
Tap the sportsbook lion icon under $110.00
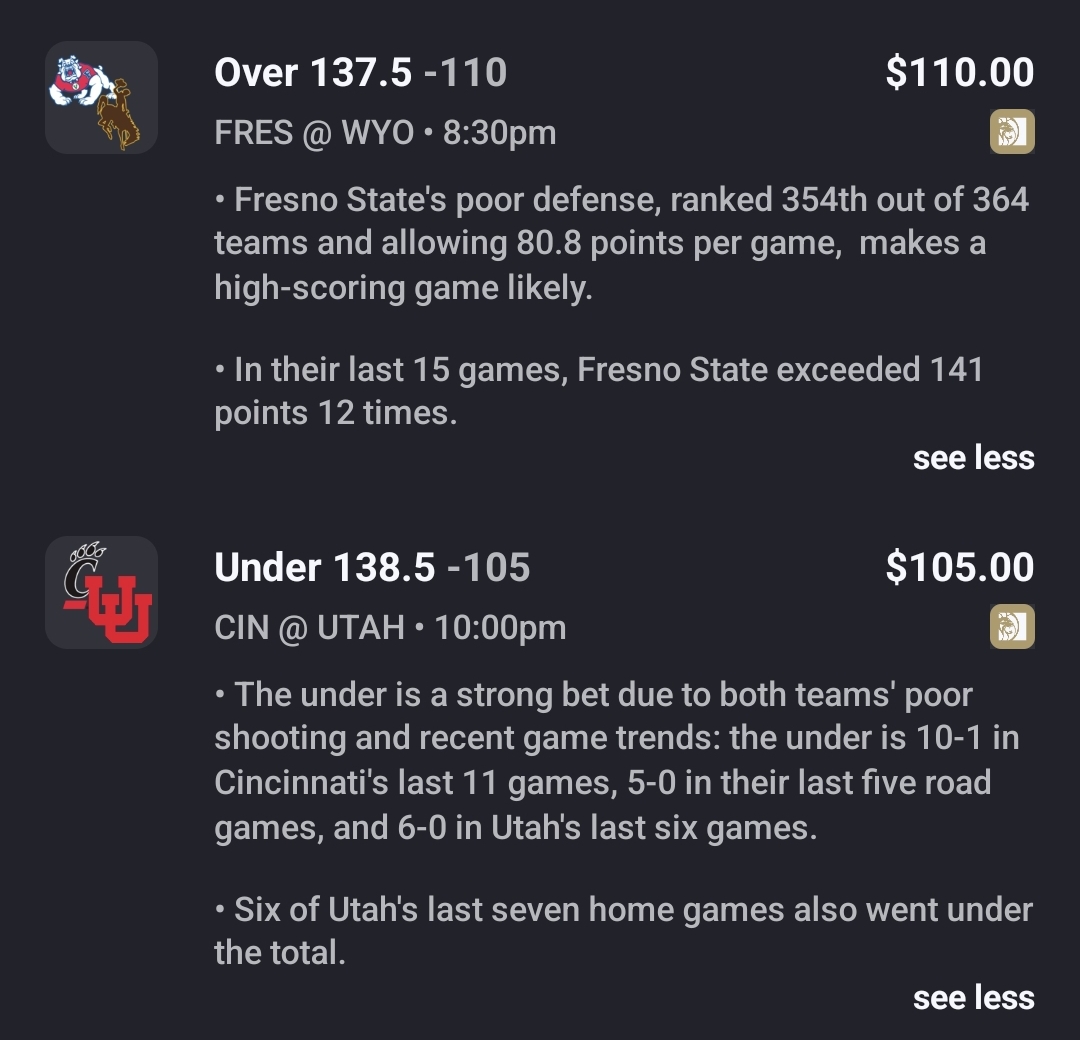tap(1012, 132)
